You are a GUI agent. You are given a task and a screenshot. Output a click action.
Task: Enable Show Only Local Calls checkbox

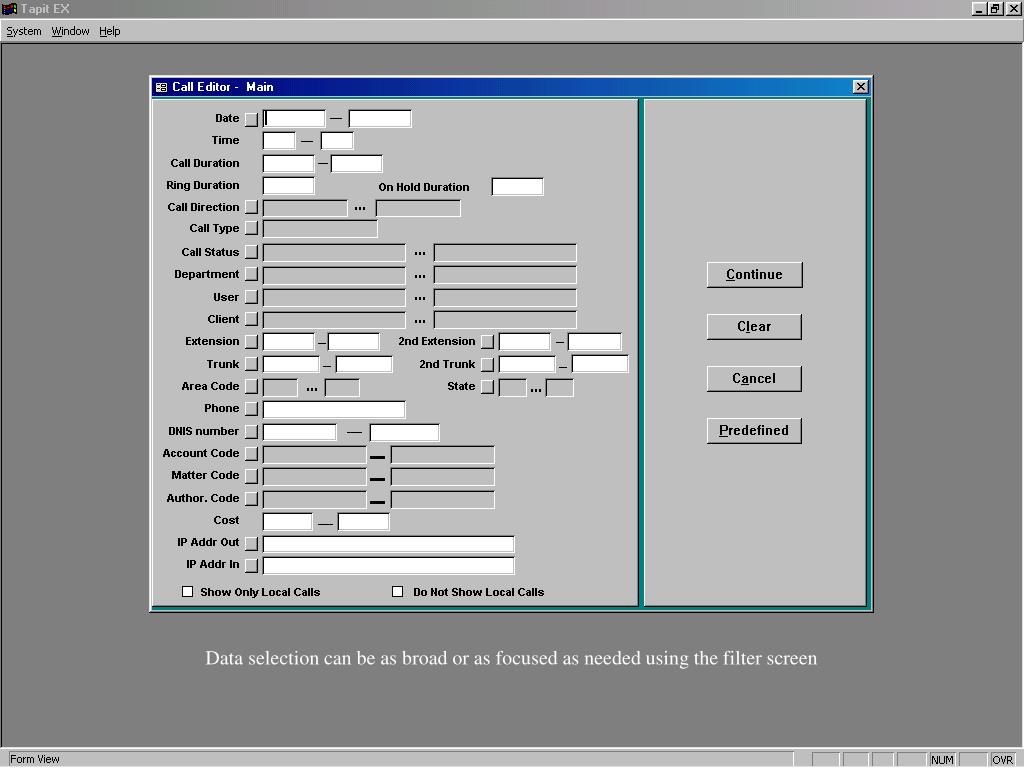(187, 592)
